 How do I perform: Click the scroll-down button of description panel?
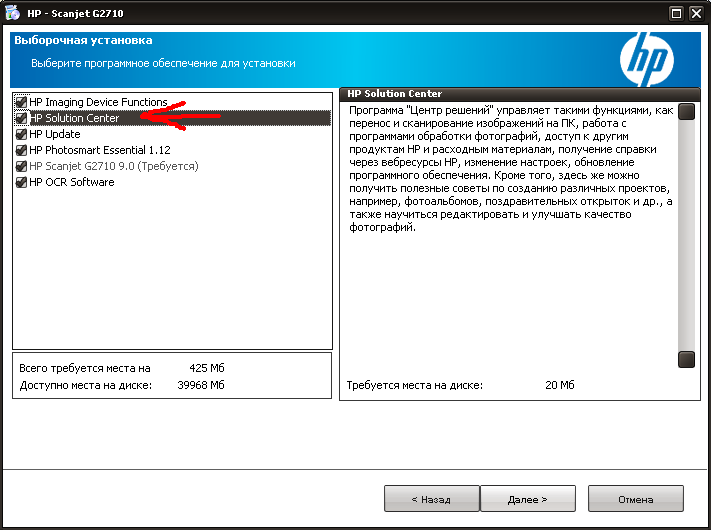(686, 359)
